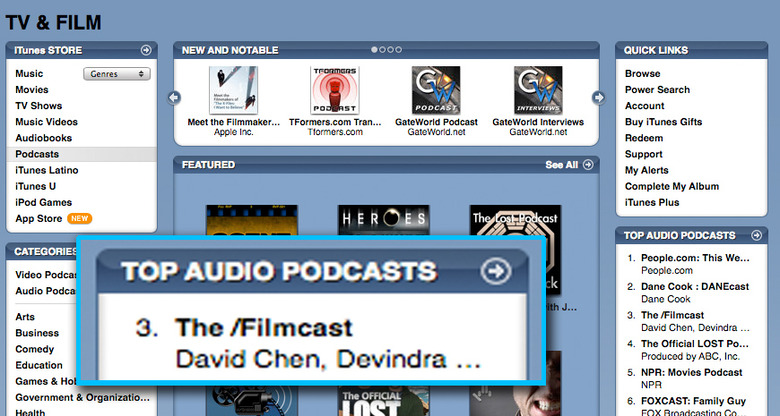Open the Music Genres dropdown

[117, 74]
